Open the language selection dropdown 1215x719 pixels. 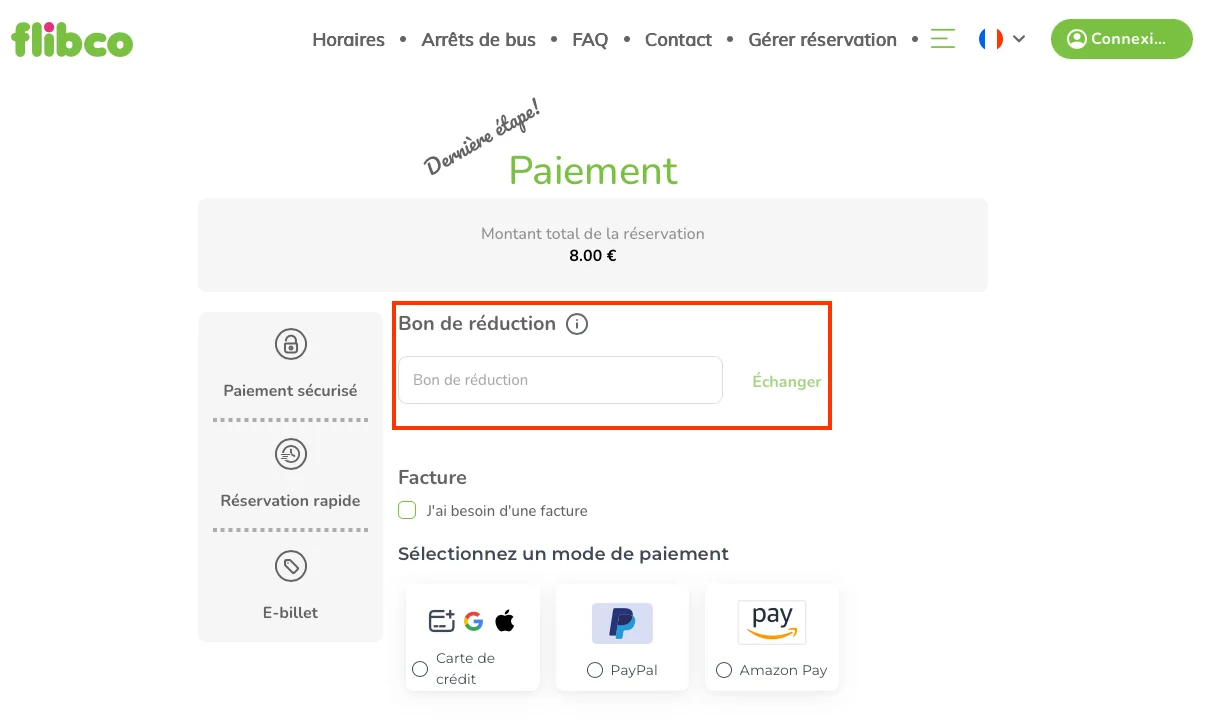pyautogui.click(x=1019, y=38)
